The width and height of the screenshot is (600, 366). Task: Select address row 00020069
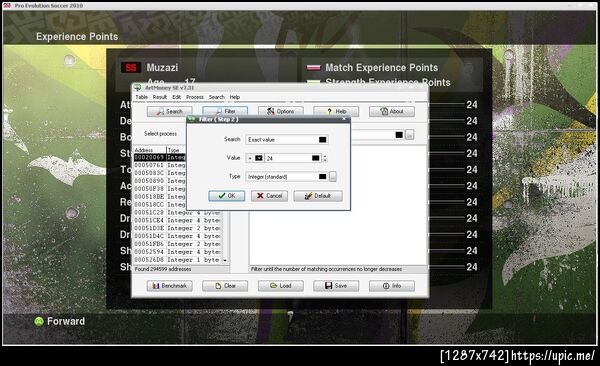tap(160, 157)
